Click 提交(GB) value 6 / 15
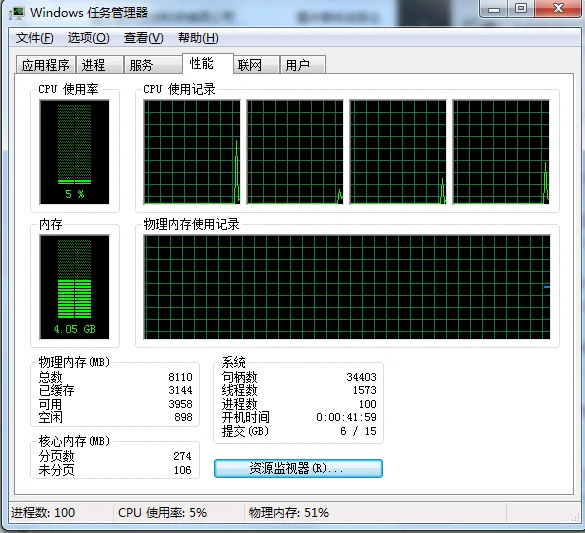585x533 pixels. [358, 431]
